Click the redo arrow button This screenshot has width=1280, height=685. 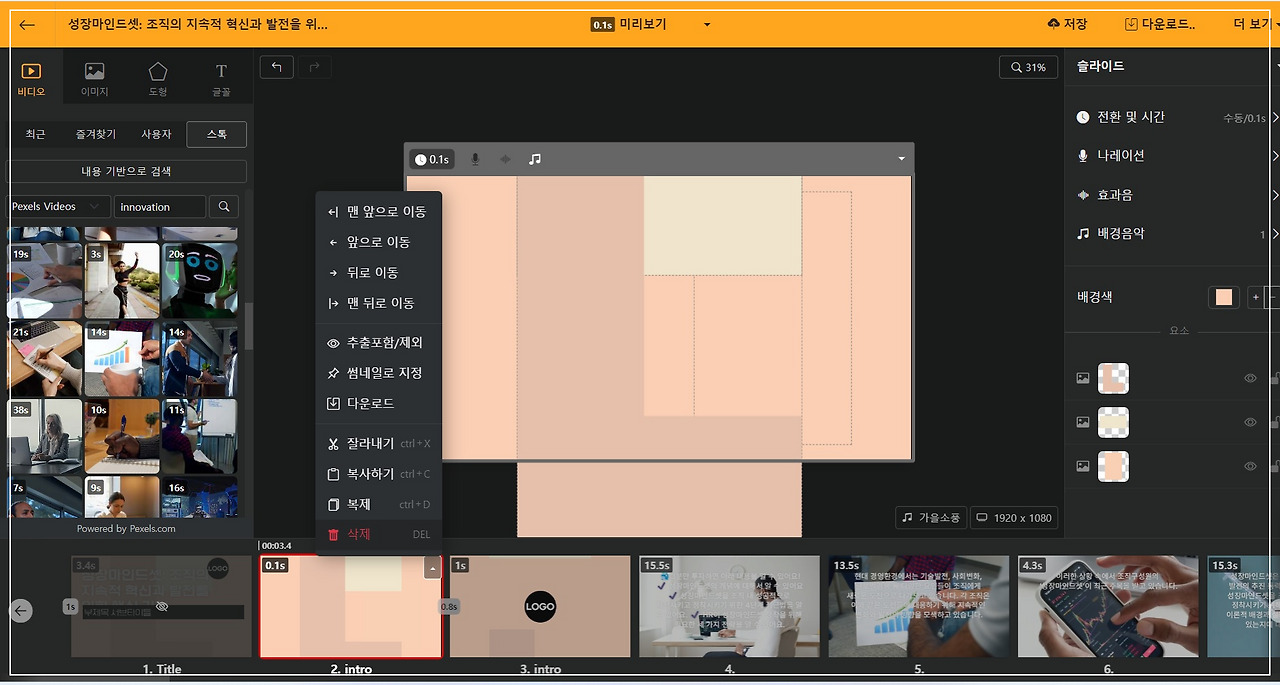click(314, 67)
